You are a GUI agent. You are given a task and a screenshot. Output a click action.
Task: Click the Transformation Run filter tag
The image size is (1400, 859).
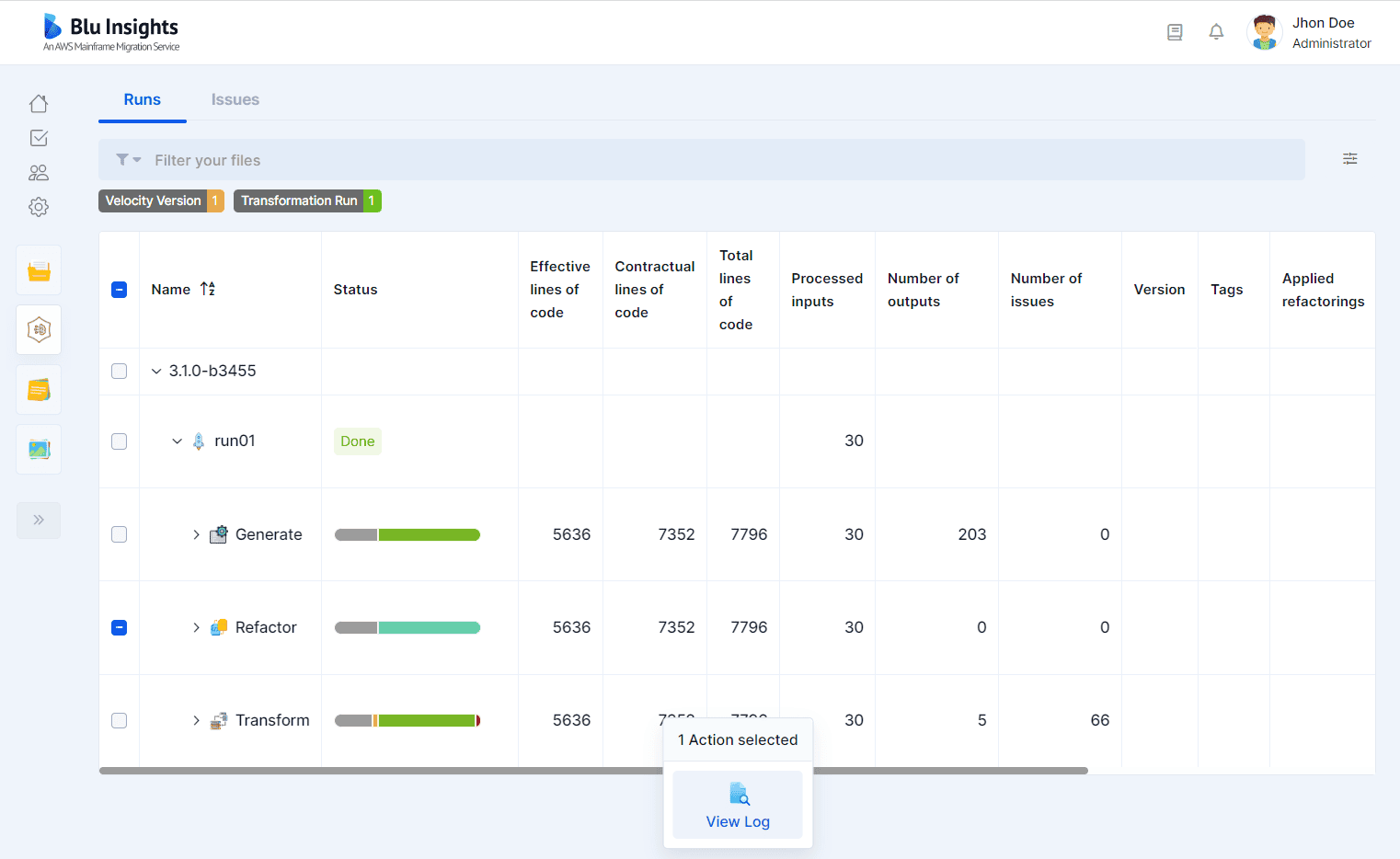coord(307,200)
